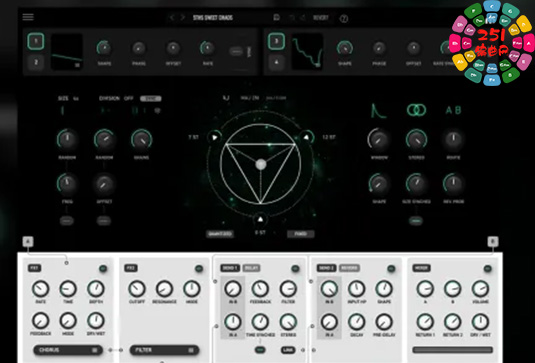The width and height of the screenshot is (535, 363).
Task: Toggle the switch below the Freq knob
Action: click(x=67, y=221)
